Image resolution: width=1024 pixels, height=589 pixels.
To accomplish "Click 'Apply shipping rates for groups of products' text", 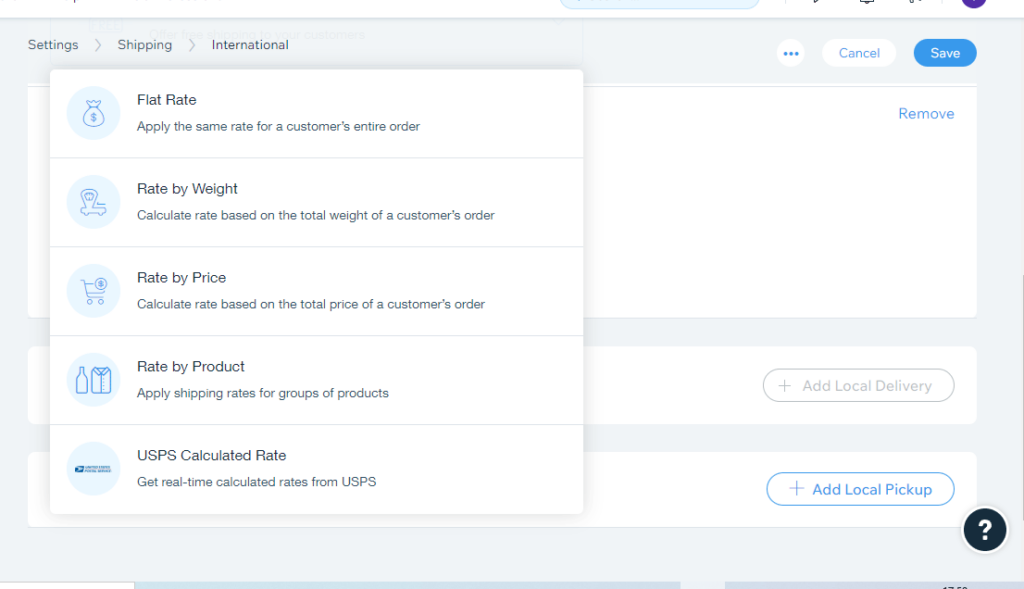I will click(263, 392).
